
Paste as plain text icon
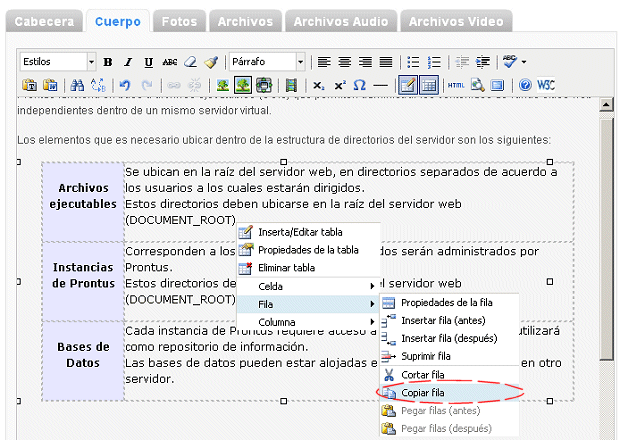tap(30, 85)
